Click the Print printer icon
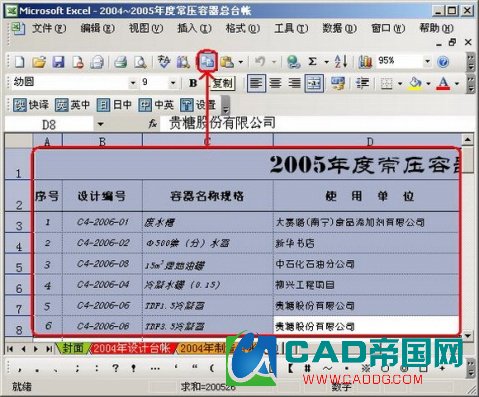479x397 pixels. (x=121, y=62)
